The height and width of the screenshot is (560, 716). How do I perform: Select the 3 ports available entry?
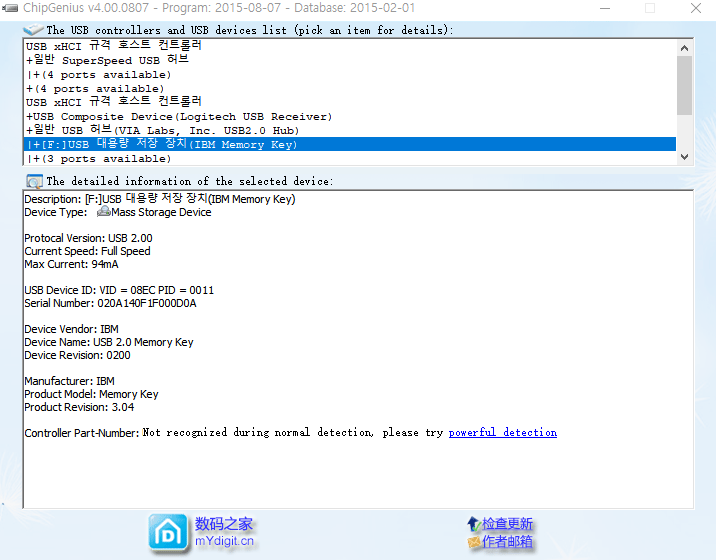(100, 159)
